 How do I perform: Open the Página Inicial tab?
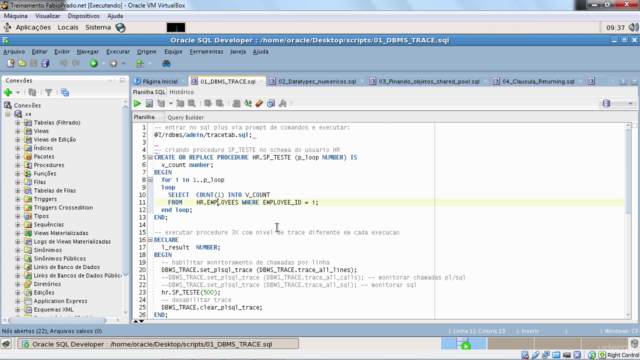(x=160, y=81)
